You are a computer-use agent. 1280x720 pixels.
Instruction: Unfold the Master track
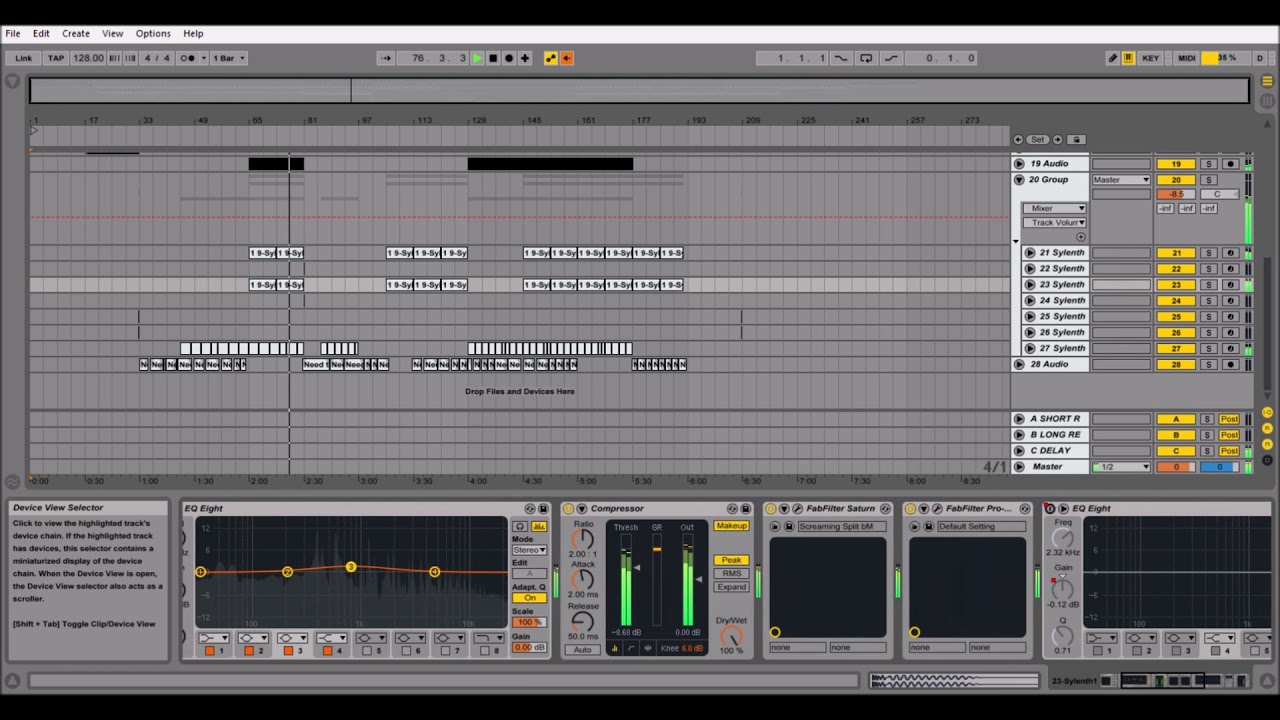pos(1019,467)
